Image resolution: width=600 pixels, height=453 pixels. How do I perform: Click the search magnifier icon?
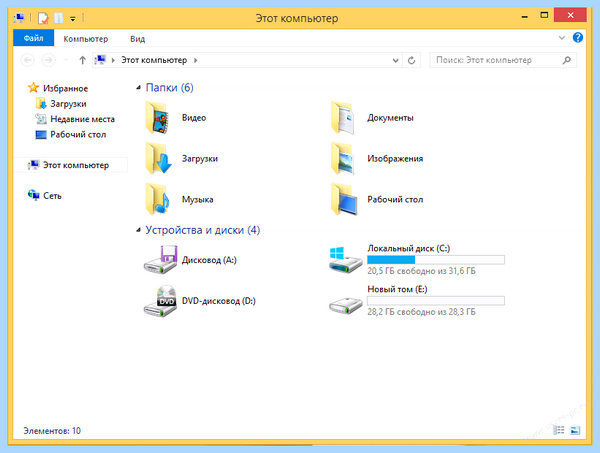pyautogui.click(x=567, y=60)
